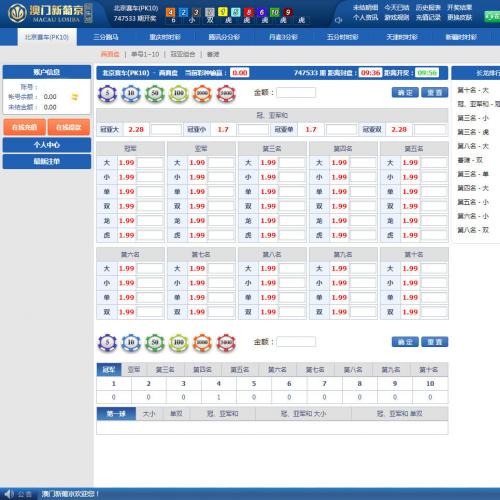Click the 冠亚大 2.28 bet input box
Viewport: 500px width, 500px height.
[166, 129]
